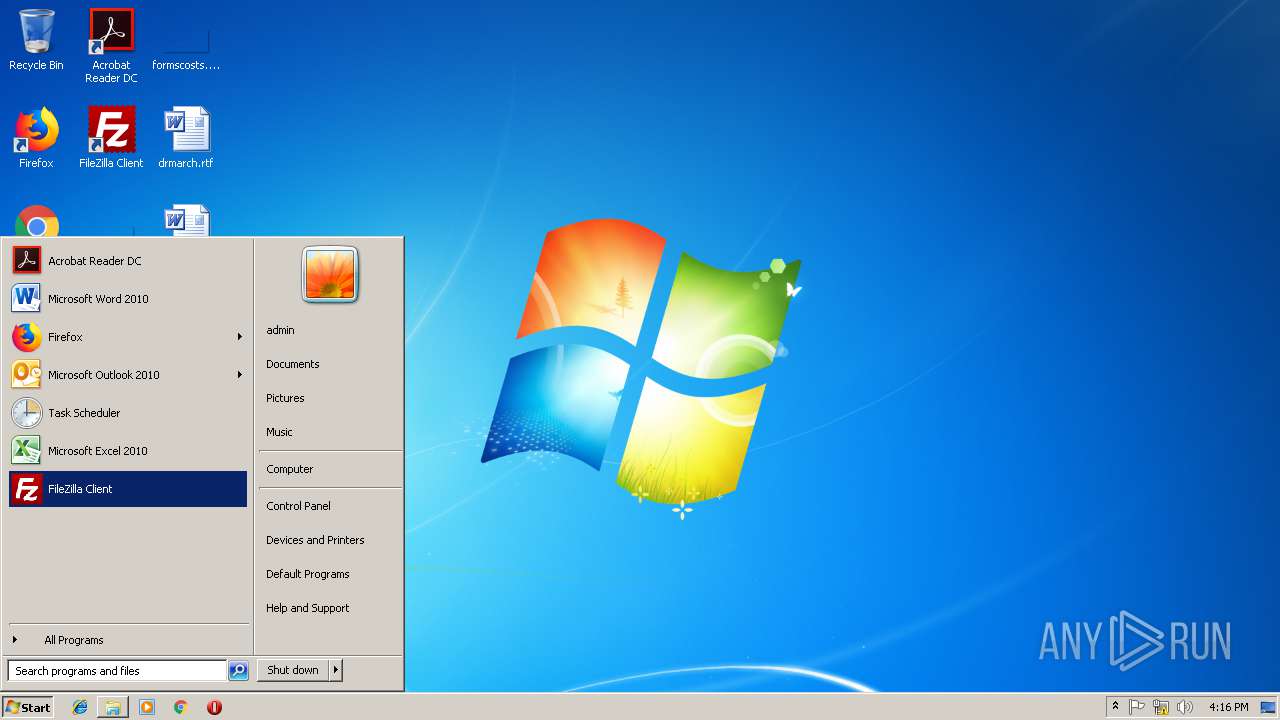Click the user account picture
Image resolution: width=1280 pixels, height=720 pixels.
point(330,275)
